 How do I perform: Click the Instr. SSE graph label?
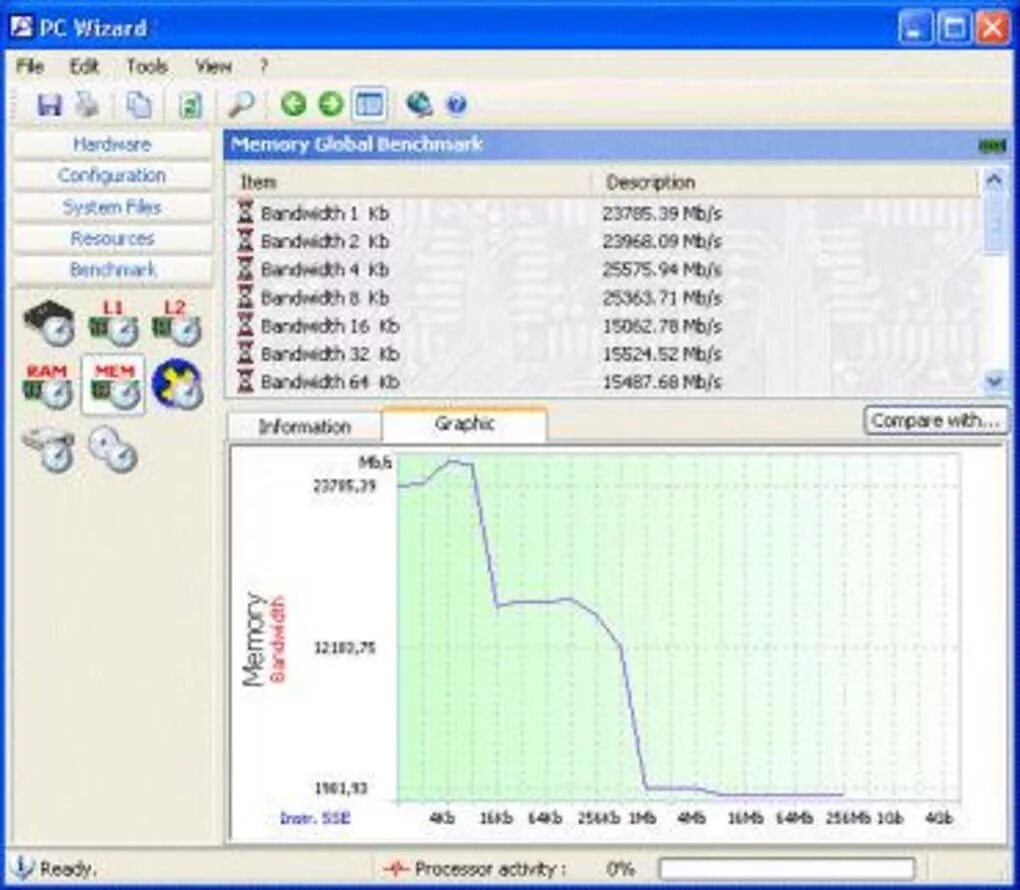click(x=315, y=818)
